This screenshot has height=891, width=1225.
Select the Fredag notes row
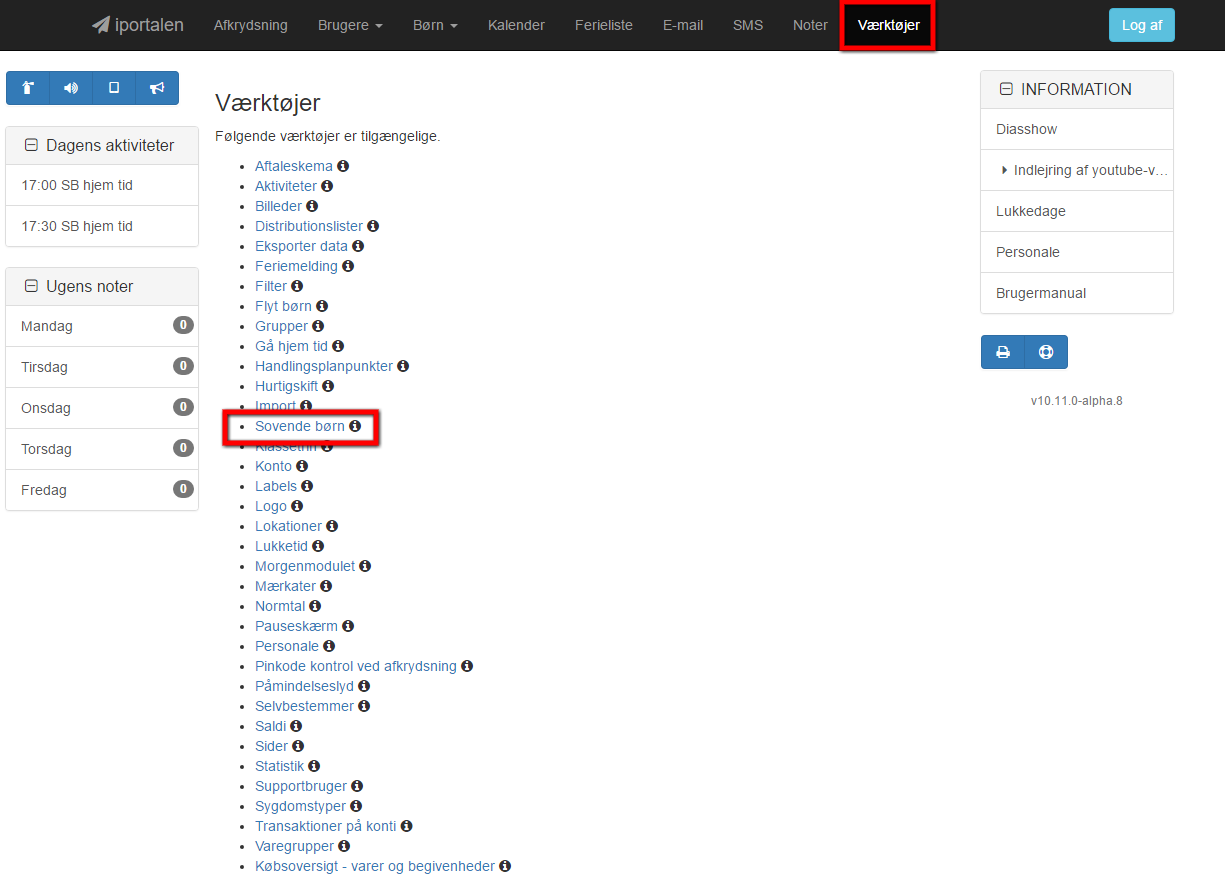pyautogui.click(x=102, y=490)
